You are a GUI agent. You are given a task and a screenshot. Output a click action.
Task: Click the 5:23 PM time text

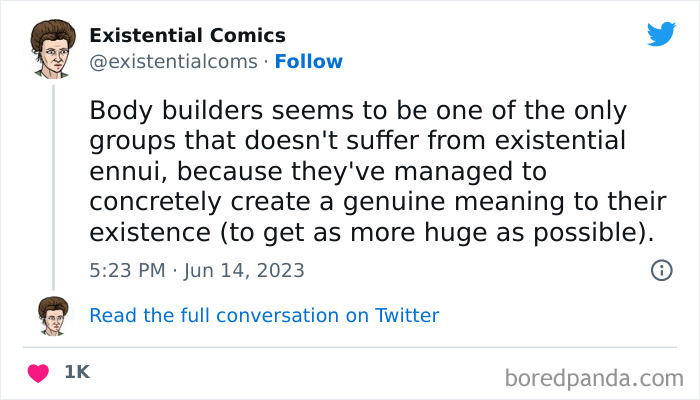tap(125, 270)
